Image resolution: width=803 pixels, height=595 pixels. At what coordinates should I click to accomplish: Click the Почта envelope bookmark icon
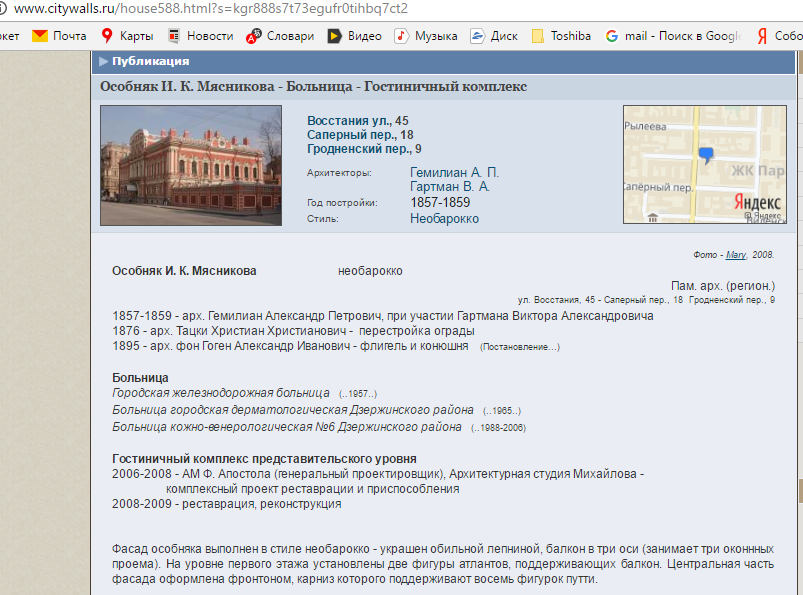click(39, 36)
